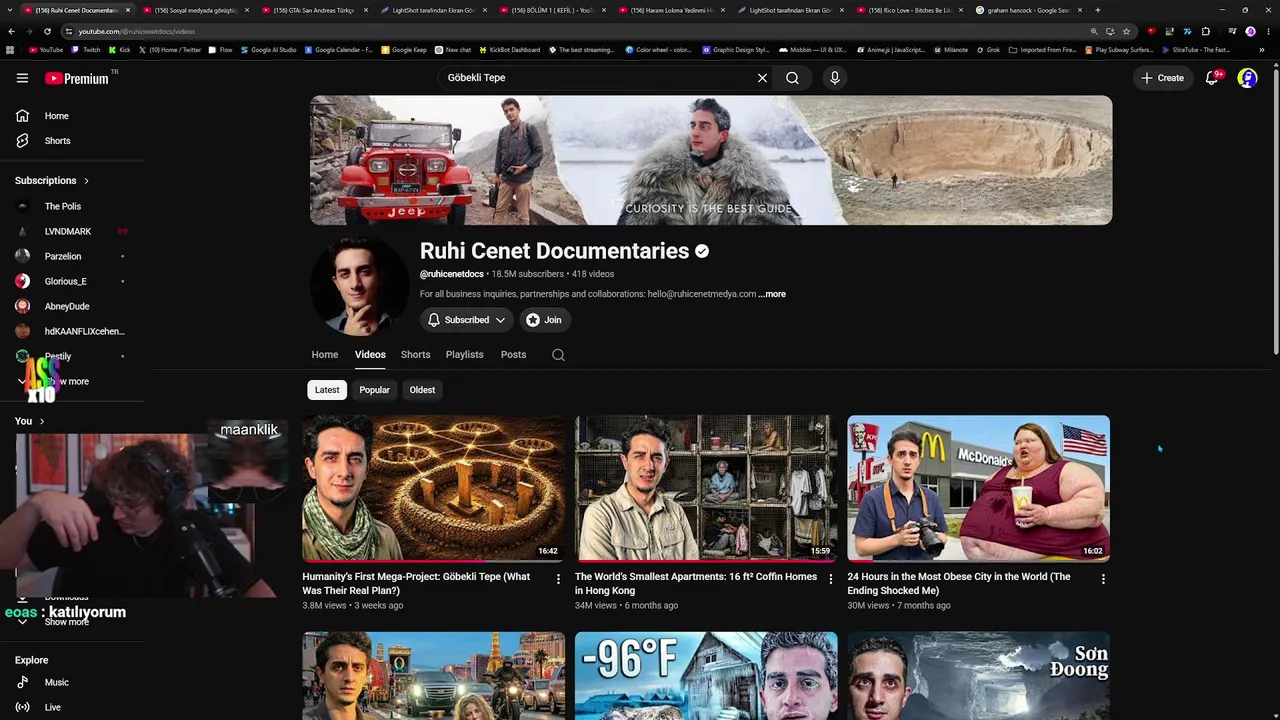The image size is (1280, 720).
Task: Play the Göbekli Tepe video thumbnail
Action: [x=434, y=488]
